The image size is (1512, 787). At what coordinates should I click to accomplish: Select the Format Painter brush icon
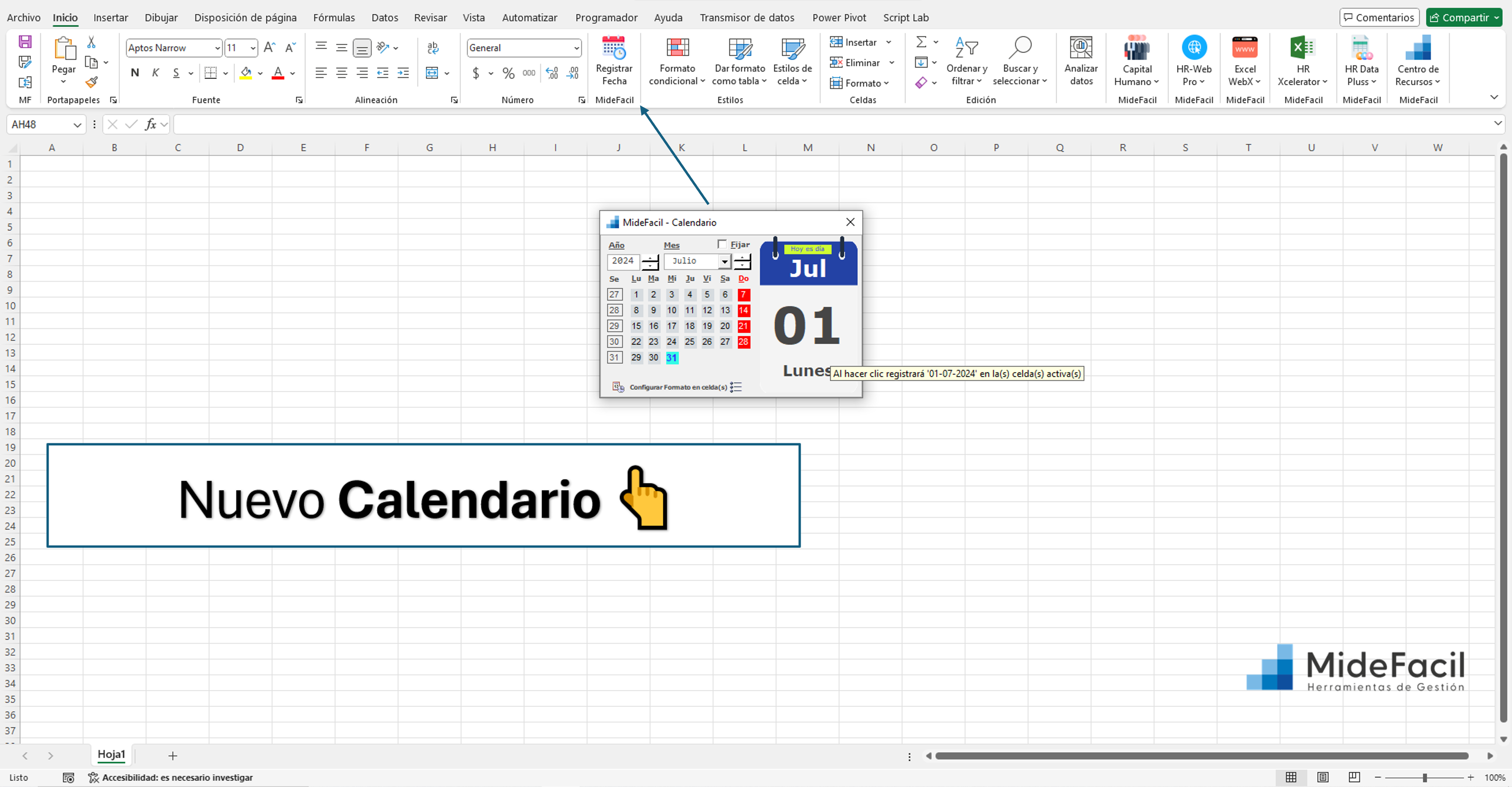click(91, 82)
